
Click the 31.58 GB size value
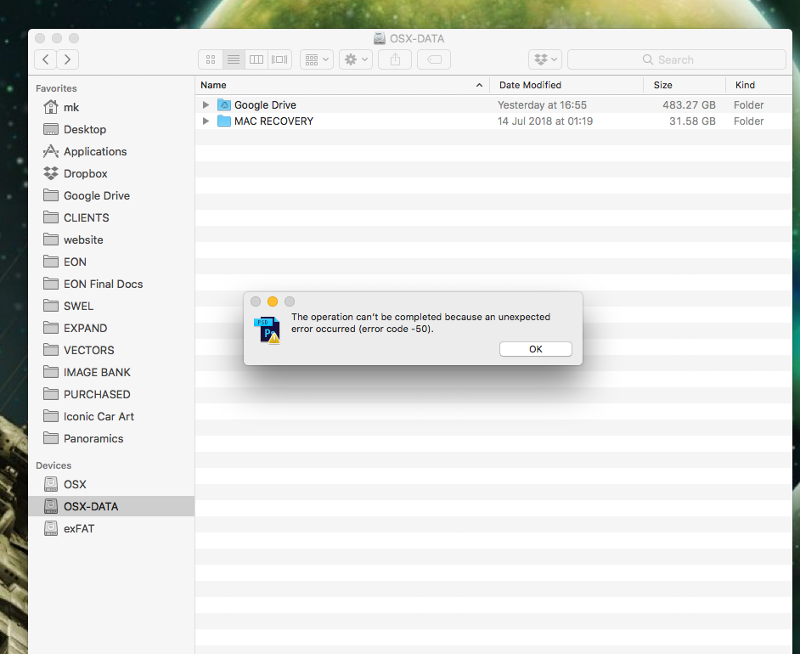[692, 121]
